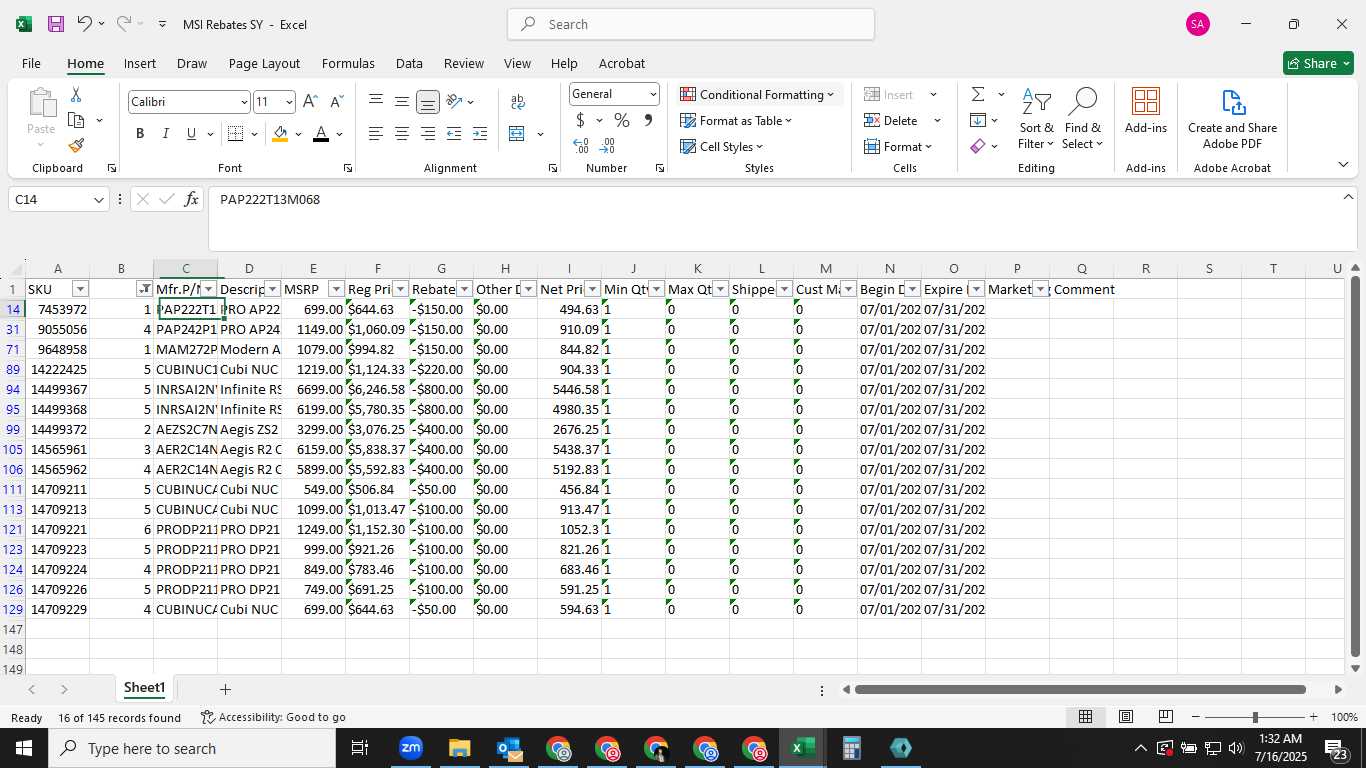The image size is (1366, 768).
Task: Switch to Page Layout view icon
Action: 1126,717
